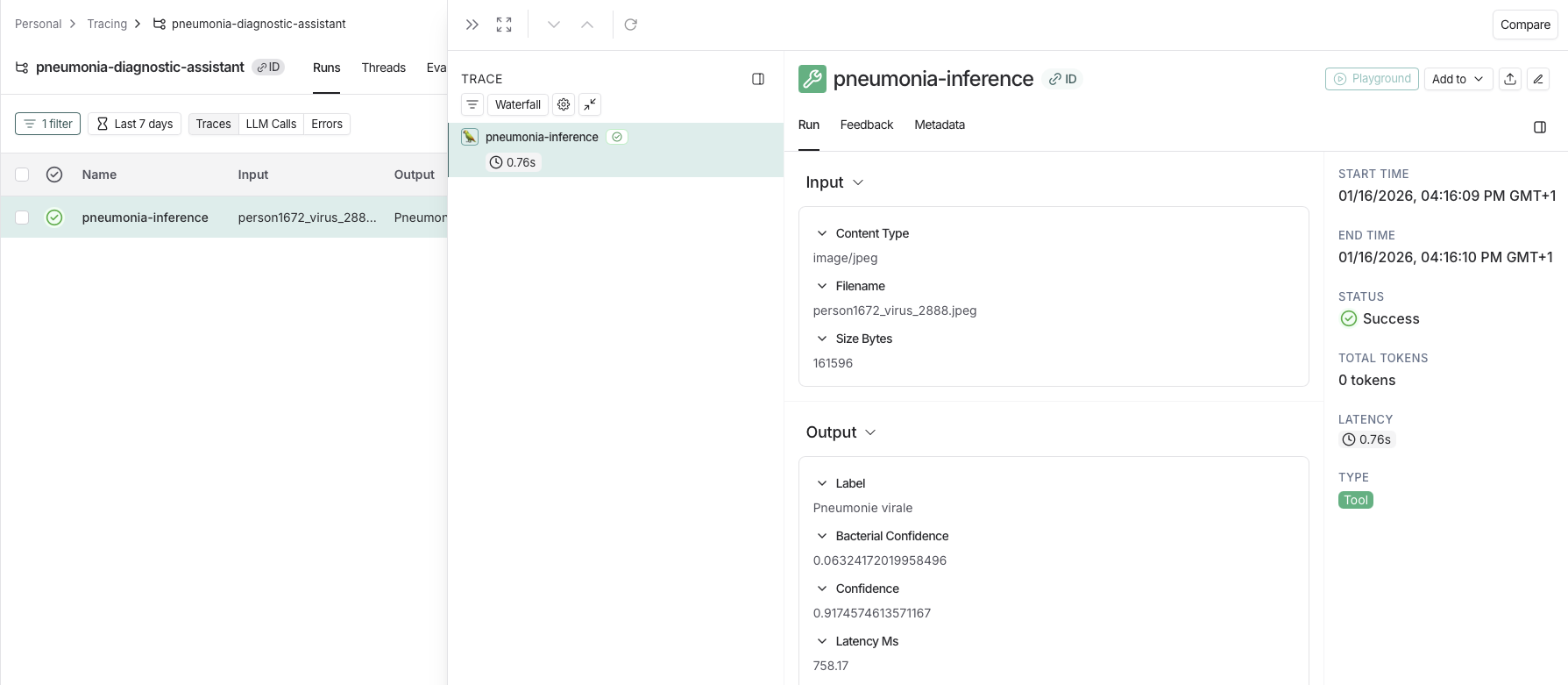The width and height of the screenshot is (1568, 685).
Task: Click the edit pencil icon
Action: point(1538,79)
